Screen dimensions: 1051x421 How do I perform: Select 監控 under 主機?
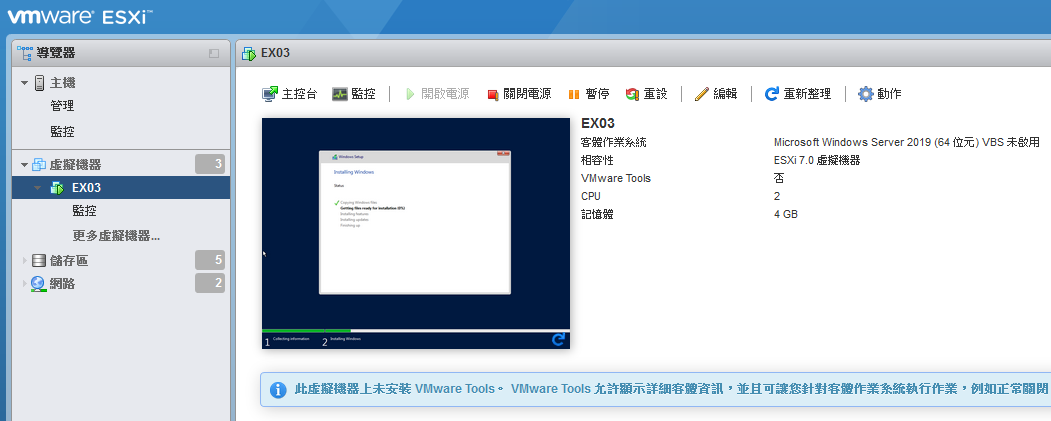62,131
